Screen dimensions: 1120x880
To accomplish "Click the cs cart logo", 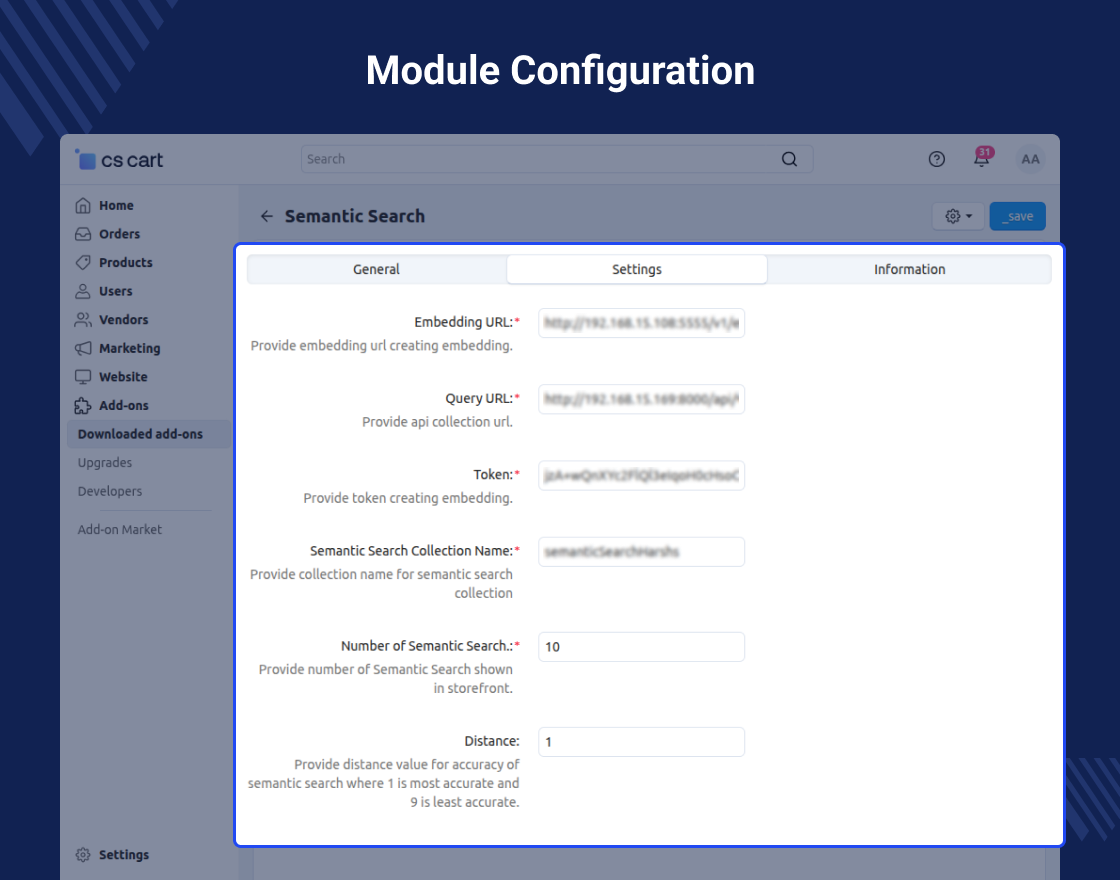I will coord(119,160).
